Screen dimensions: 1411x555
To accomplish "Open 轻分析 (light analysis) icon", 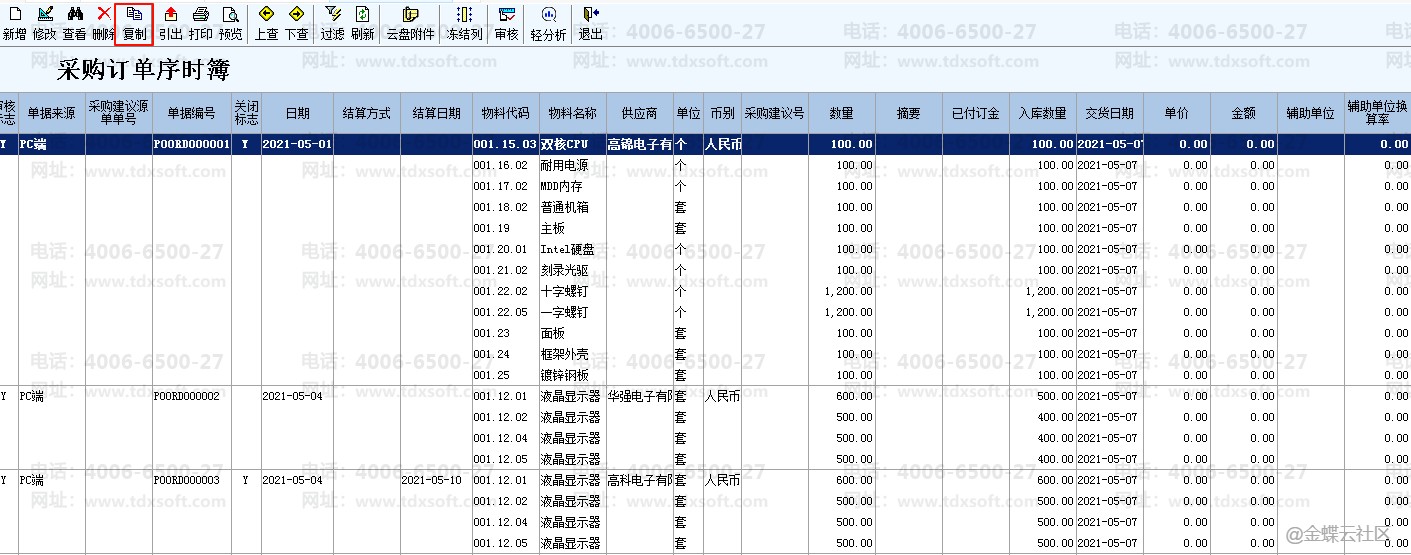I will pos(549,23).
